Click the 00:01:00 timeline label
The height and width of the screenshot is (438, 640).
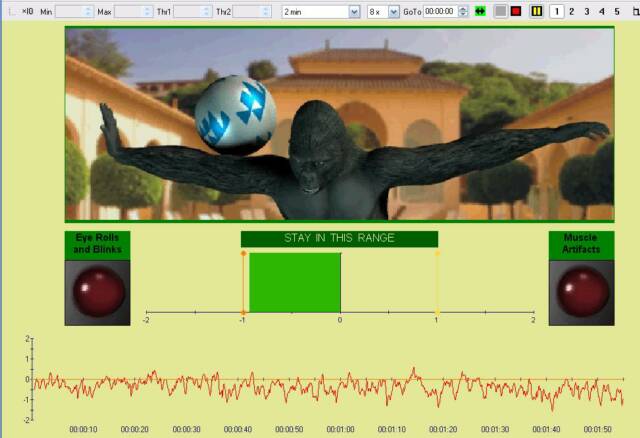pos(340,429)
